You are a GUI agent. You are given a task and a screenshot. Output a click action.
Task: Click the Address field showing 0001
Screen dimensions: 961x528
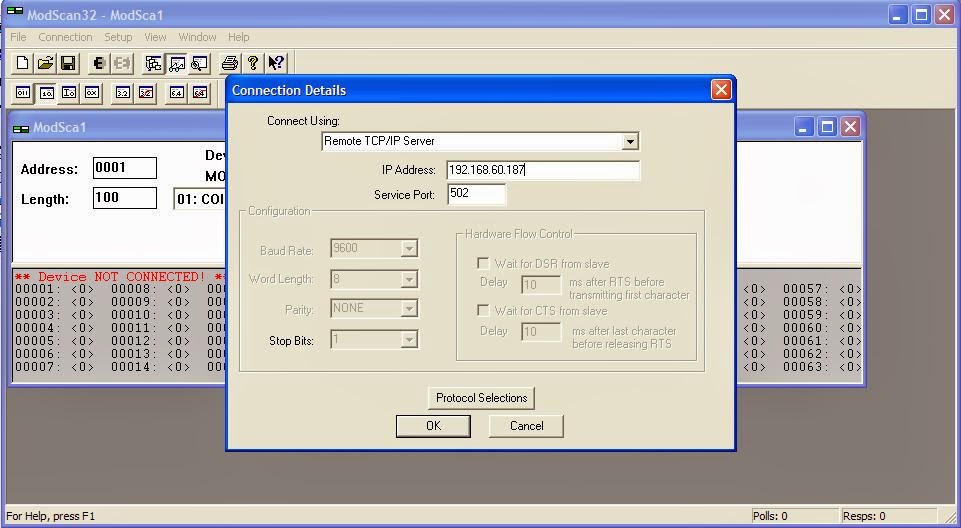(125, 168)
